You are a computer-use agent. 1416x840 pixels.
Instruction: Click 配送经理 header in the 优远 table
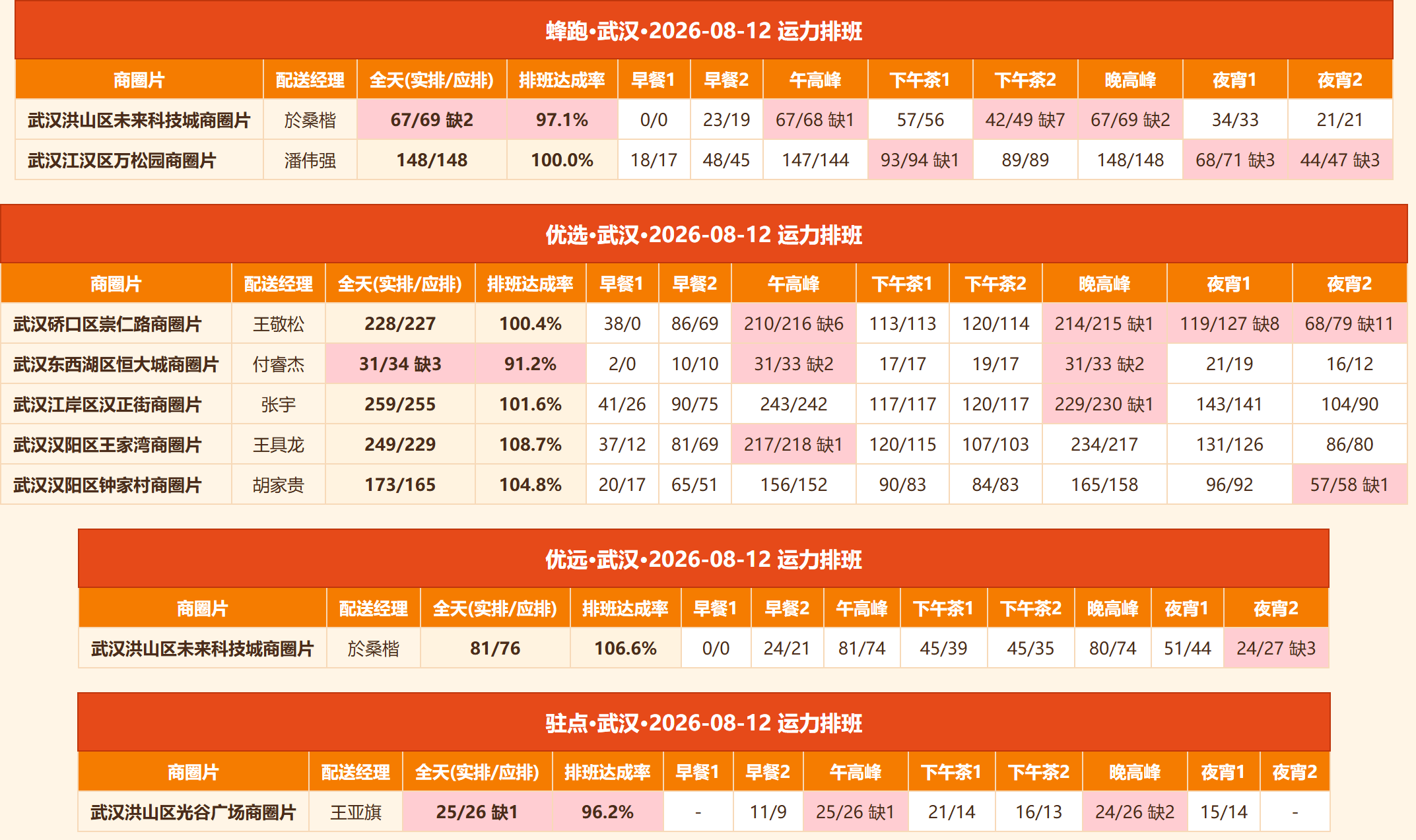(x=374, y=608)
